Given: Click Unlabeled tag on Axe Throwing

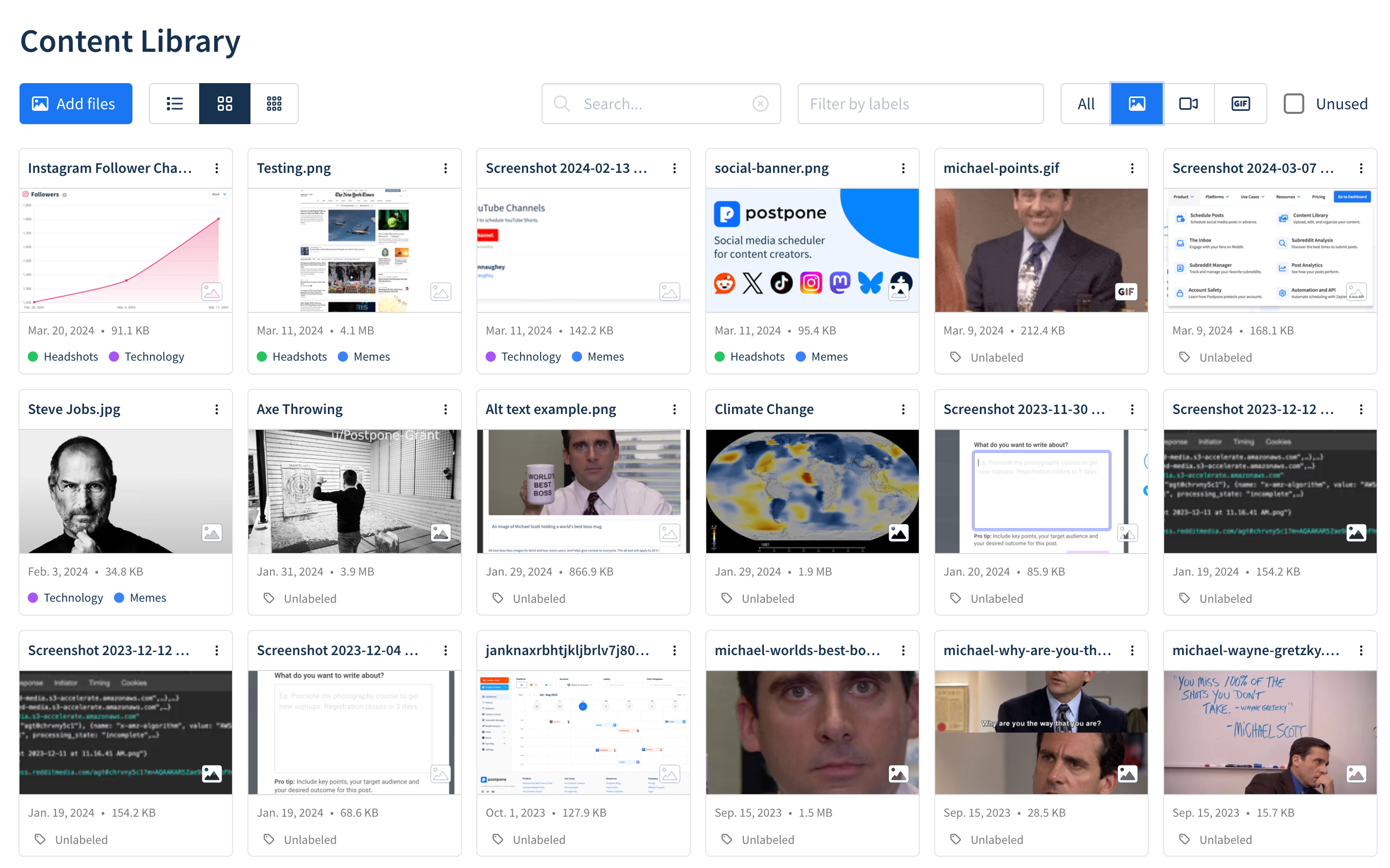Looking at the screenshot, I should pyautogui.click(x=300, y=598).
